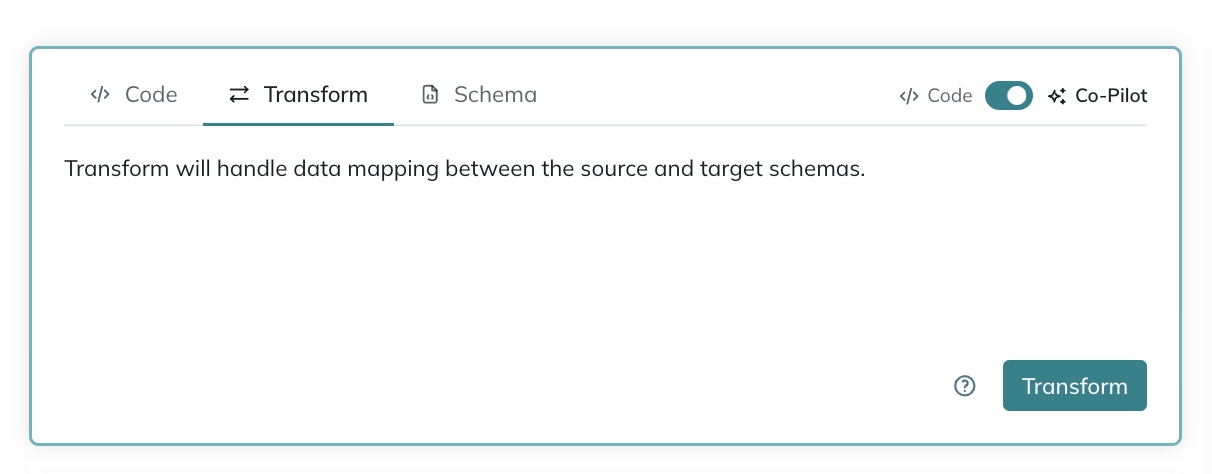
Task: Open help via the question mark icon
Action: 965,386
